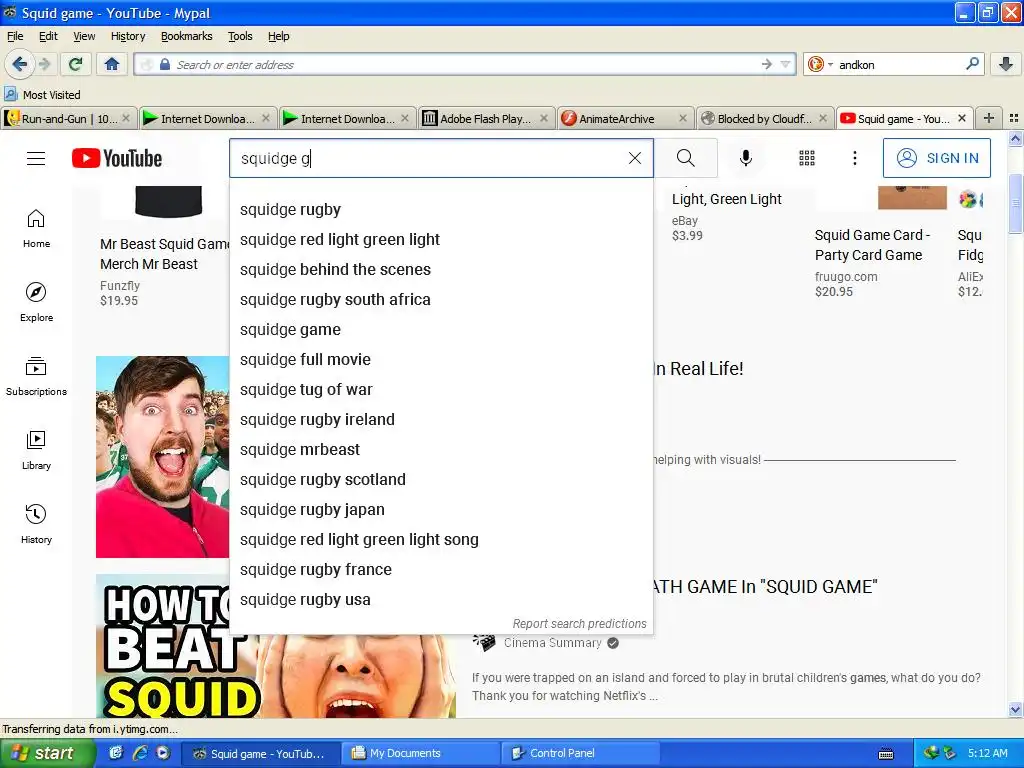This screenshot has width=1024, height=768.
Task: Click the go arrow in the address bar
Action: pos(767,64)
